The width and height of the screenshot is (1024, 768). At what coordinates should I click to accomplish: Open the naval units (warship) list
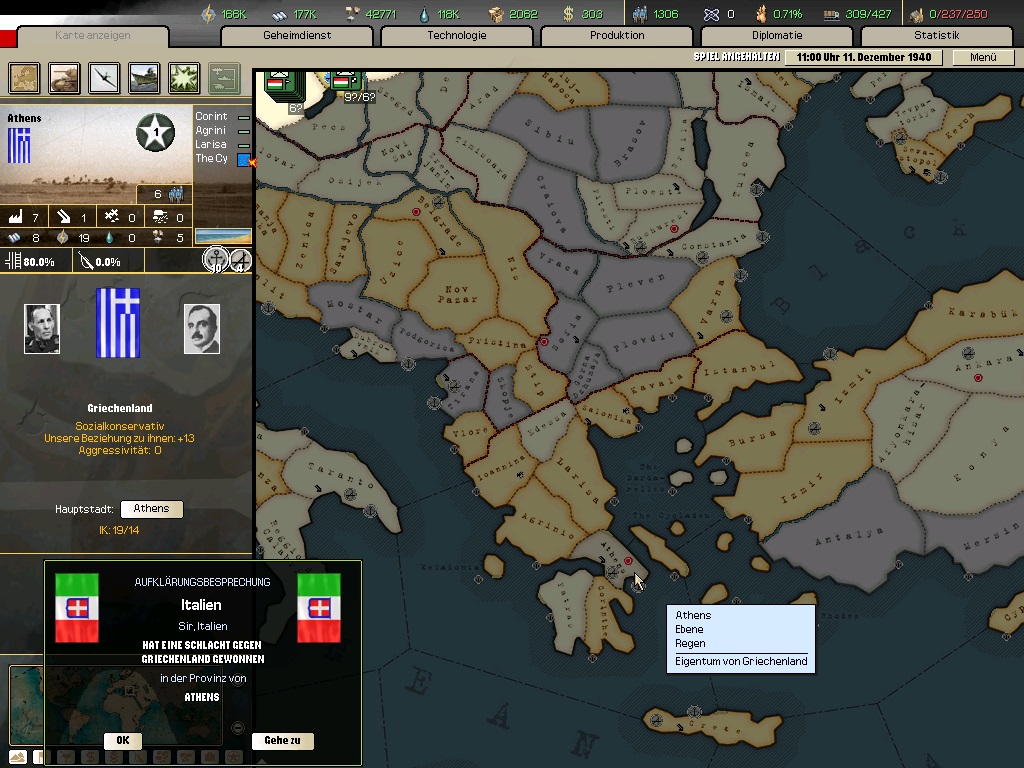tap(144, 77)
